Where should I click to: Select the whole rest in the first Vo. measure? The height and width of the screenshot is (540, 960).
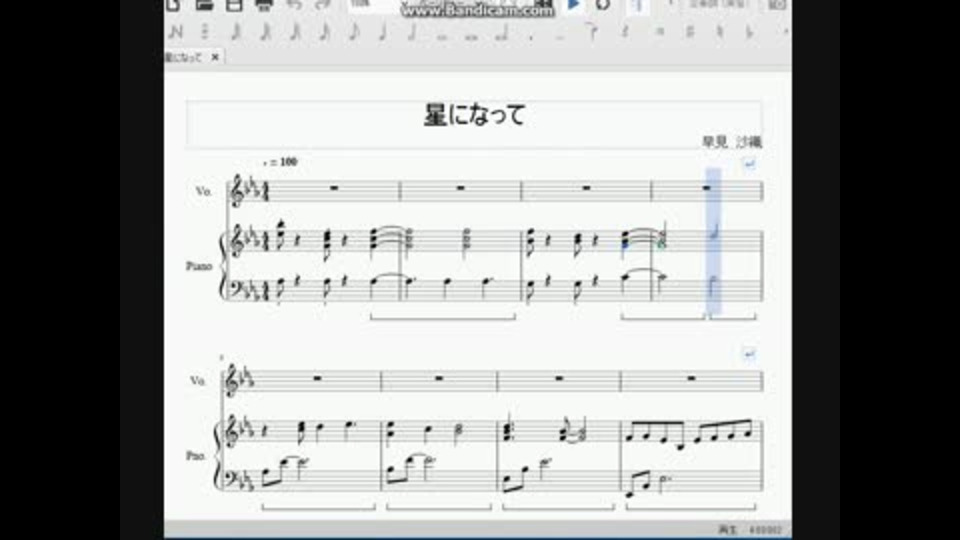click(334, 188)
